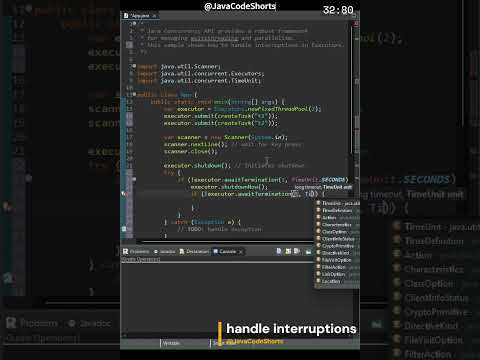Screen dimensions: 480x360
Task: Select the App.java editor tab
Action: coord(140,16)
